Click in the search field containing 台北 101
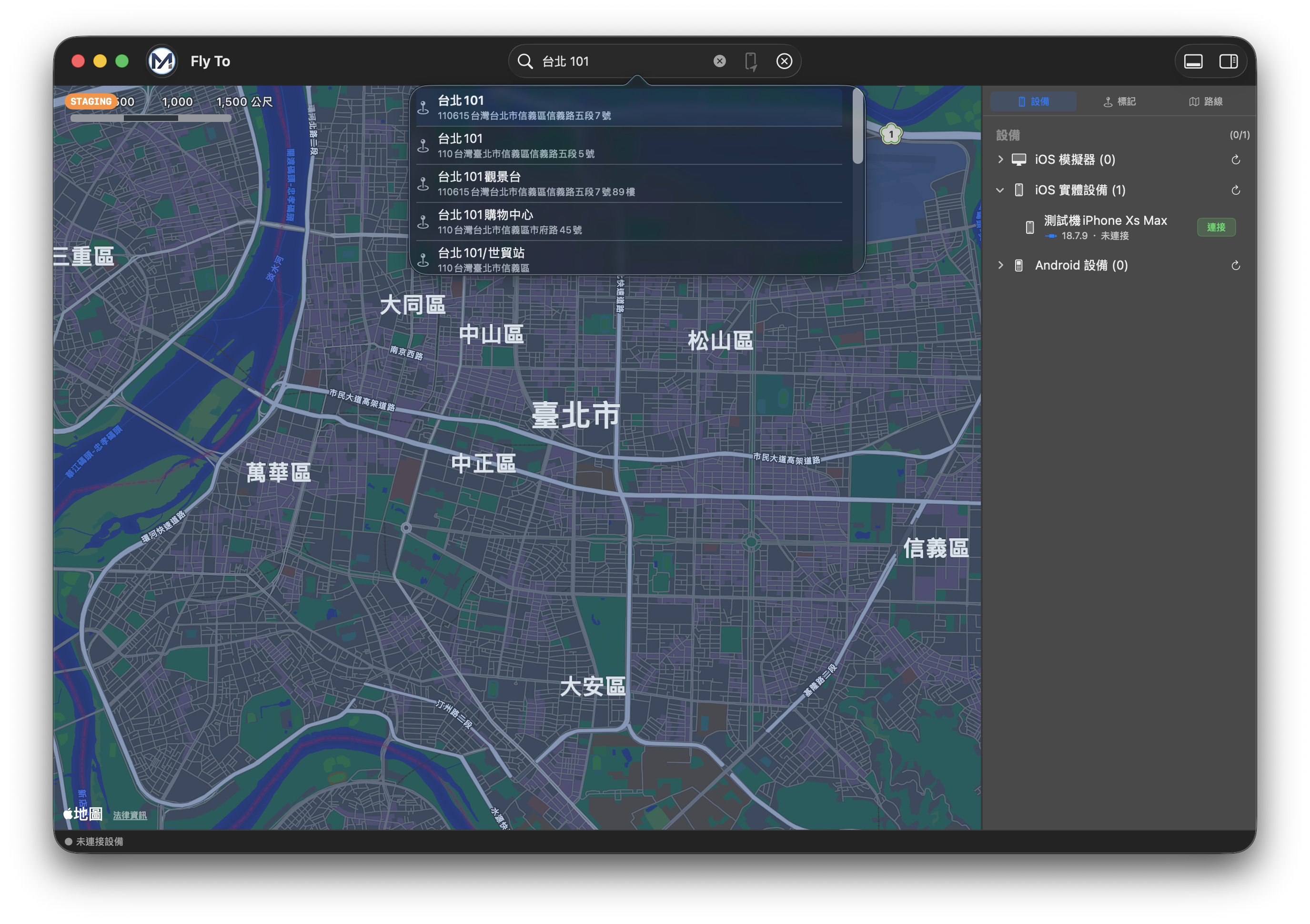 coord(622,61)
